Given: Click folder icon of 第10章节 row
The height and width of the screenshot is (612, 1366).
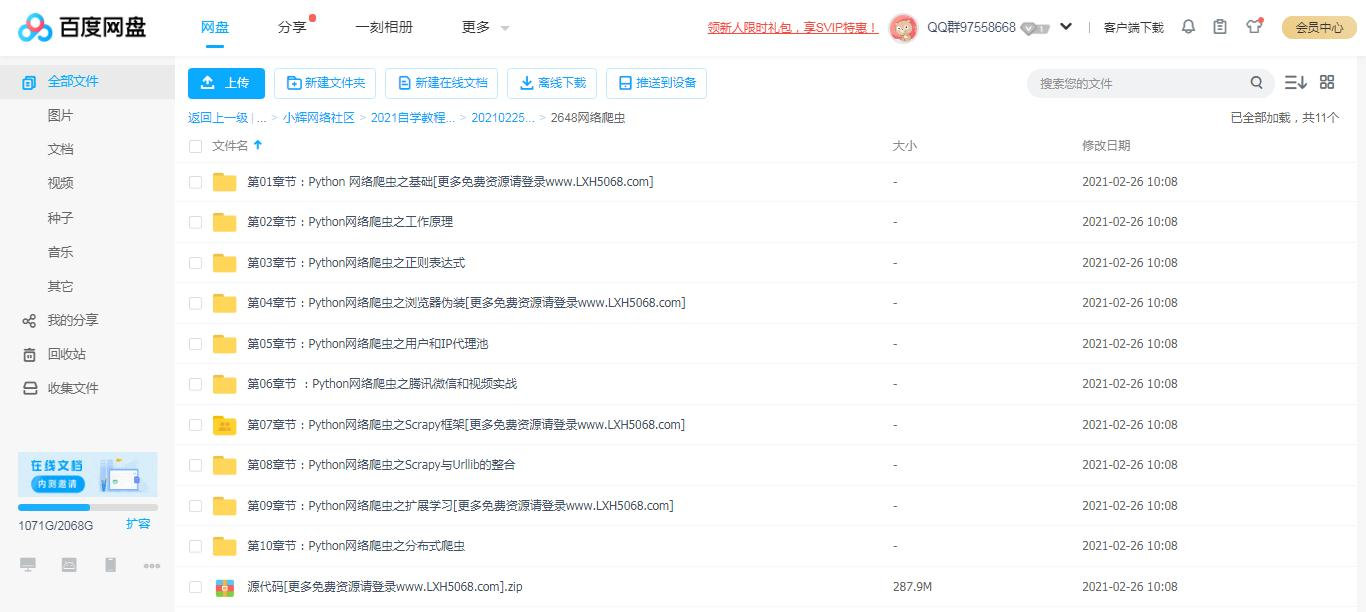Looking at the screenshot, I should point(224,546).
